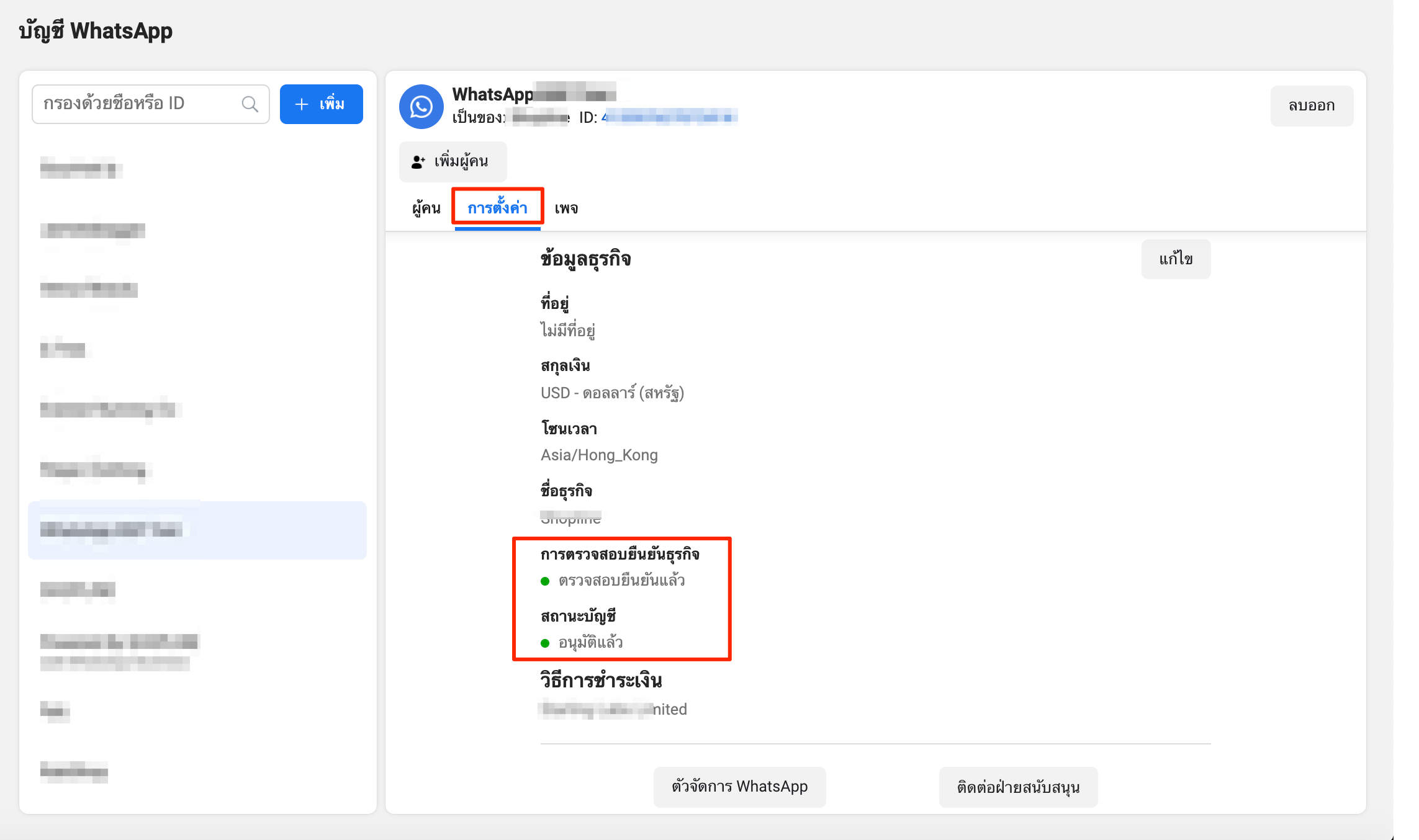Click the search magnifier icon
The width and height of the screenshot is (1419, 840).
click(x=250, y=104)
